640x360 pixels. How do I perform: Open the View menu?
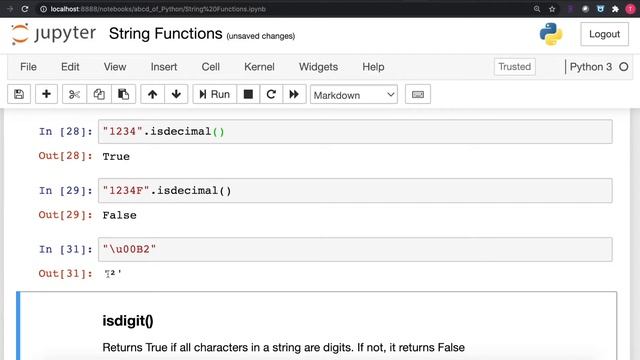(x=115, y=67)
